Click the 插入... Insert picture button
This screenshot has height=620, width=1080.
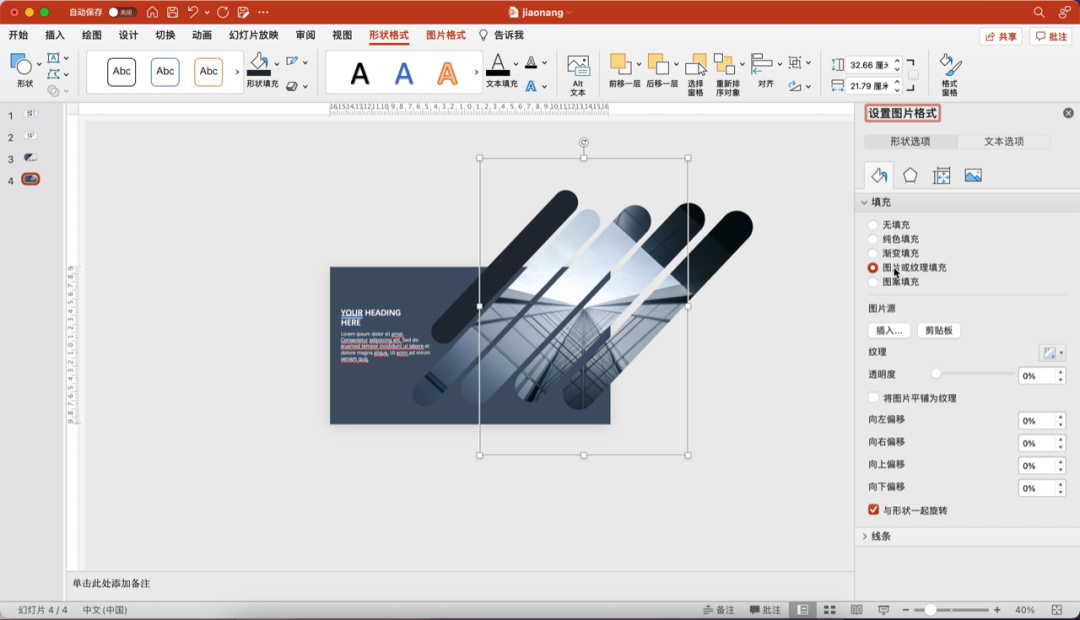point(889,331)
